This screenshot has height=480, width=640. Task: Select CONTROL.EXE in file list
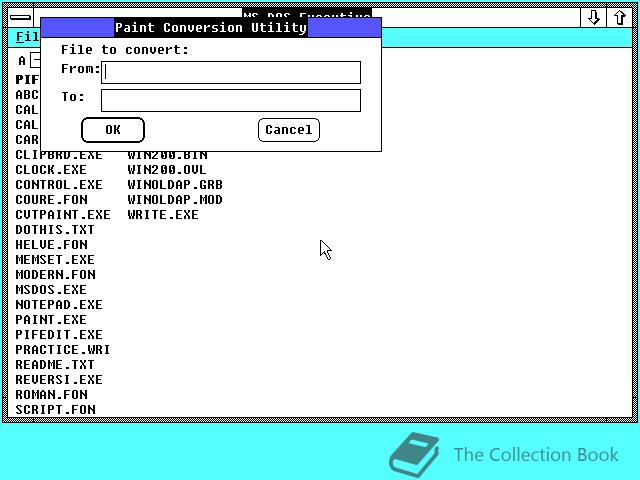[x=59, y=185]
